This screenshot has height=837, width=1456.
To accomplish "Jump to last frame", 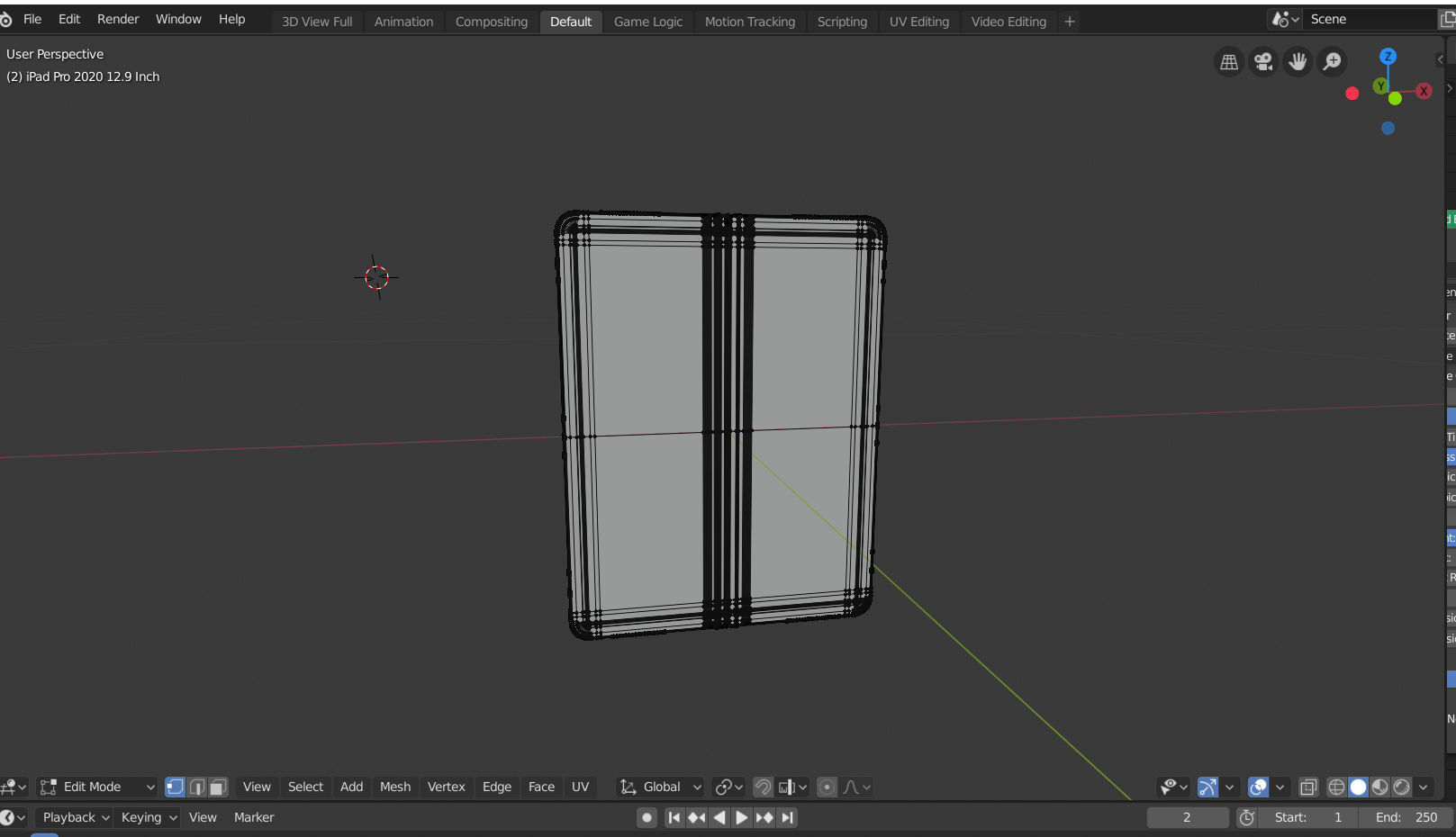I will pyautogui.click(x=788, y=817).
